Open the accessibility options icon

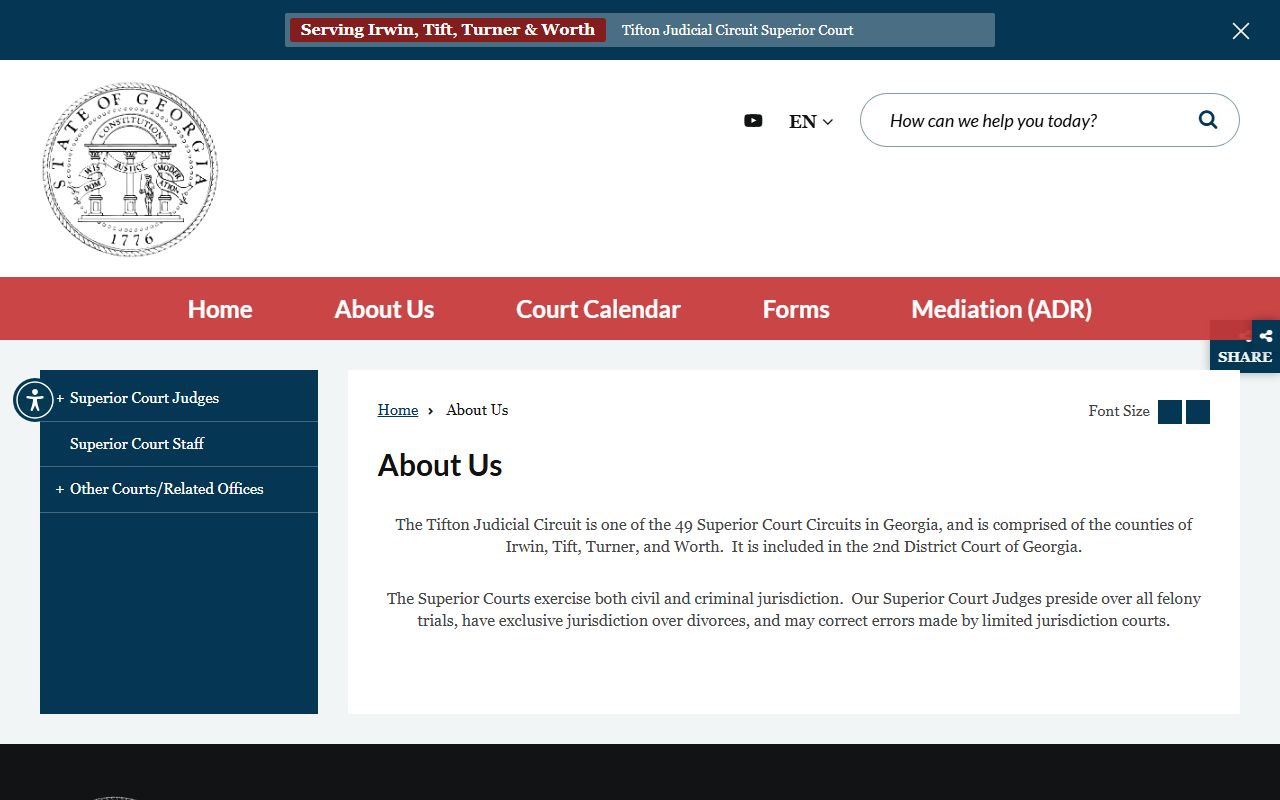(35, 400)
